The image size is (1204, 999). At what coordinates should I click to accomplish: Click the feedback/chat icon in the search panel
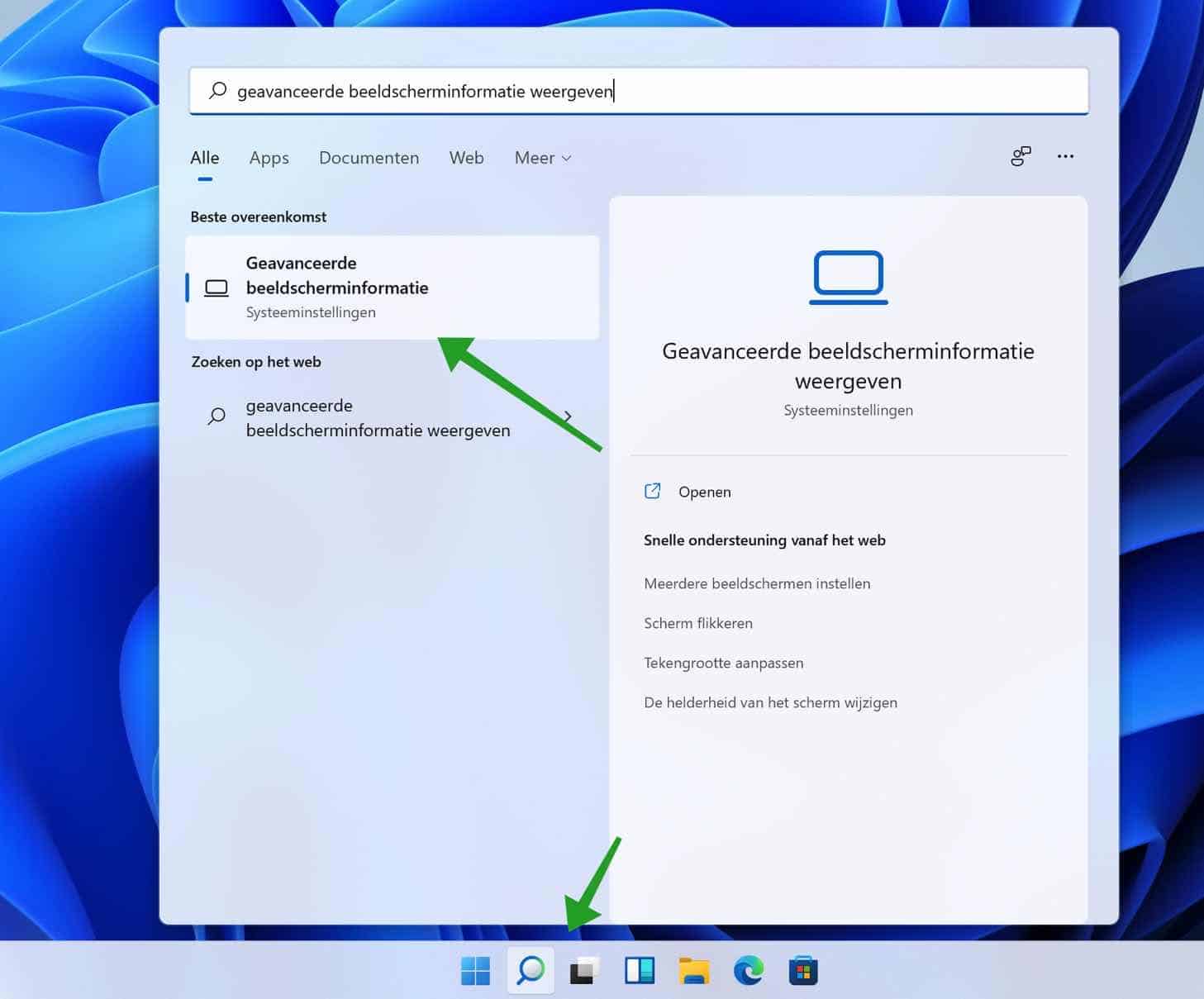1021,156
